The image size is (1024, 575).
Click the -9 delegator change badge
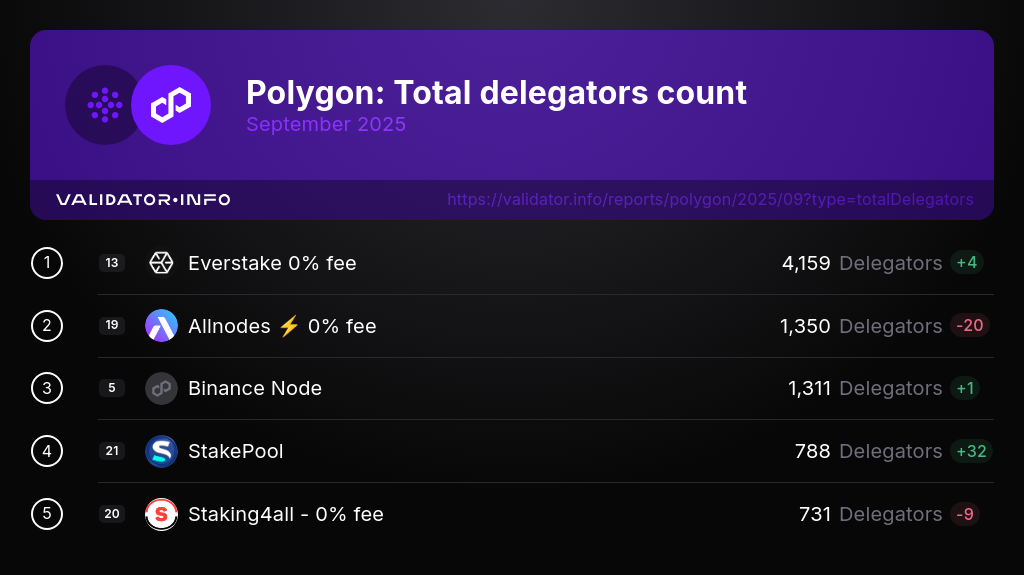[965, 514]
